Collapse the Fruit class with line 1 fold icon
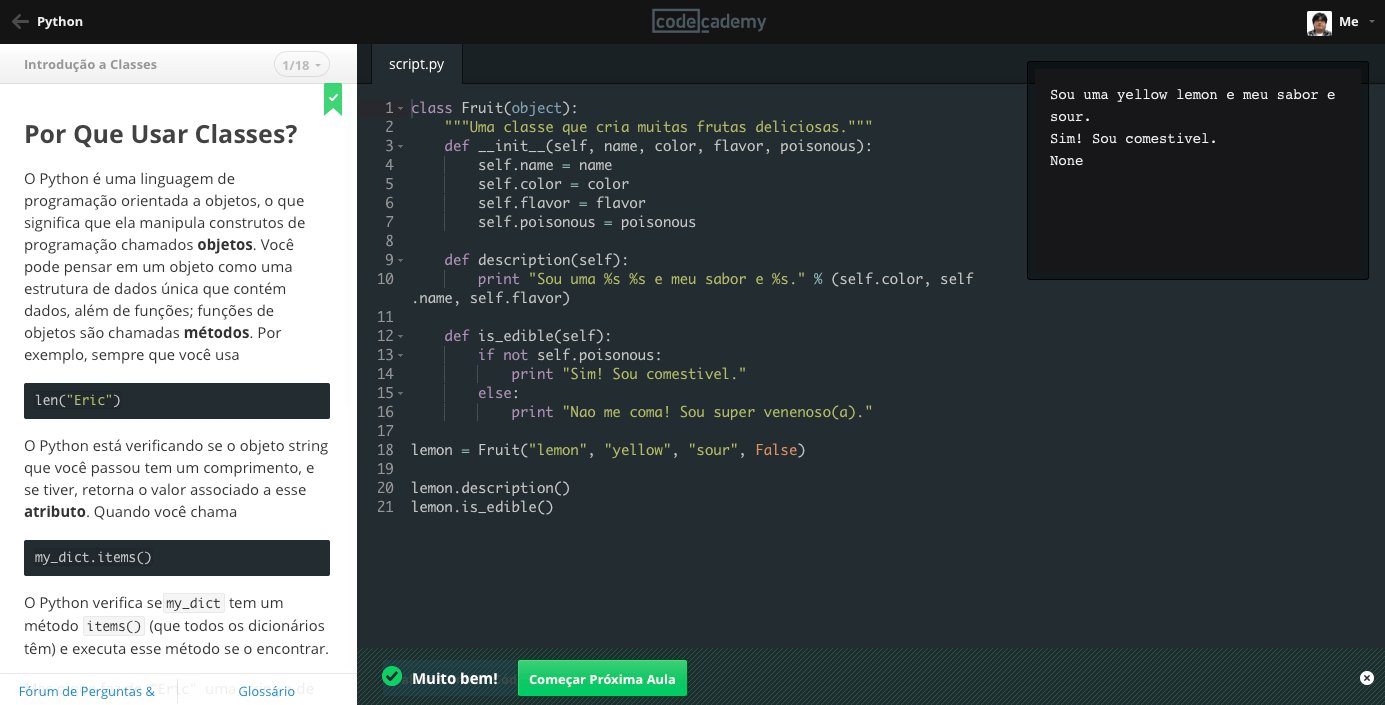The width and height of the screenshot is (1385, 705). tap(400, 107)
